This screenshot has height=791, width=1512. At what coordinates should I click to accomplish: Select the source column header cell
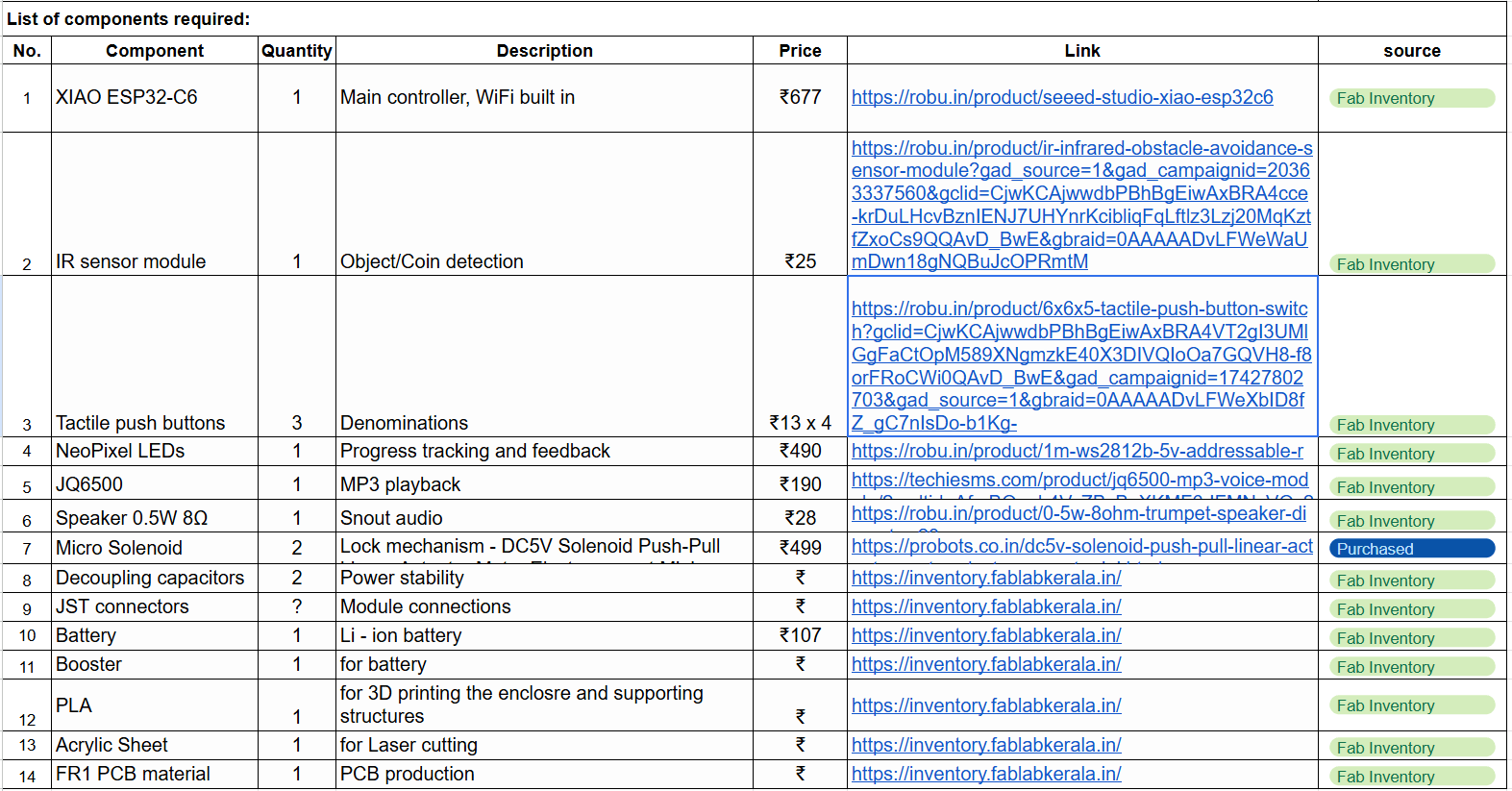[1412, 51]
